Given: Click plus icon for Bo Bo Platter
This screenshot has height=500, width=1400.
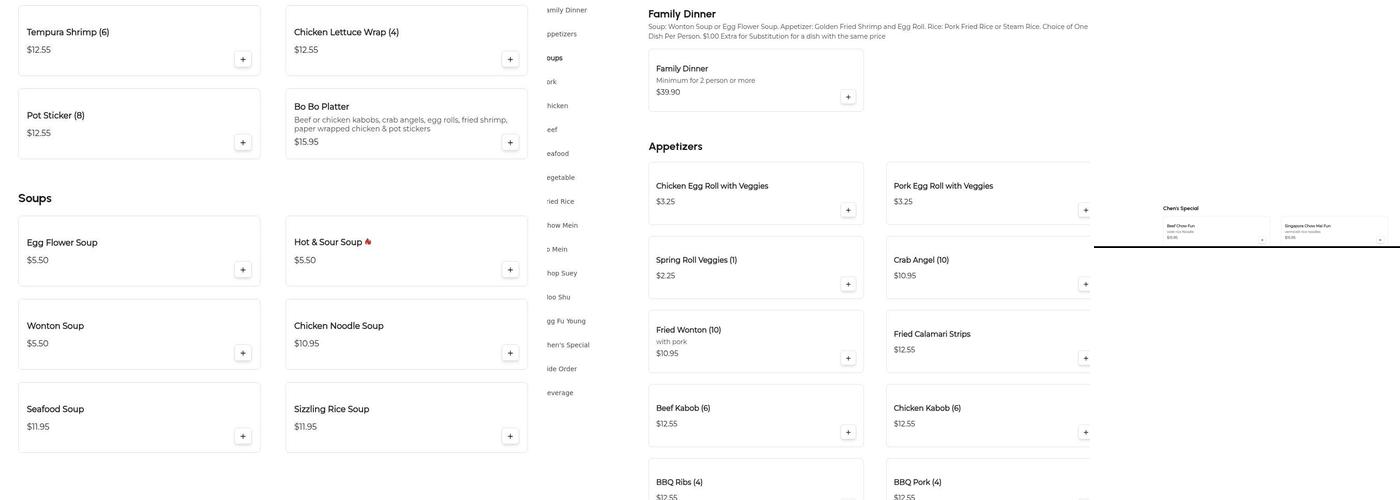Looking at the screenshot, I should [x=510, y=143].
